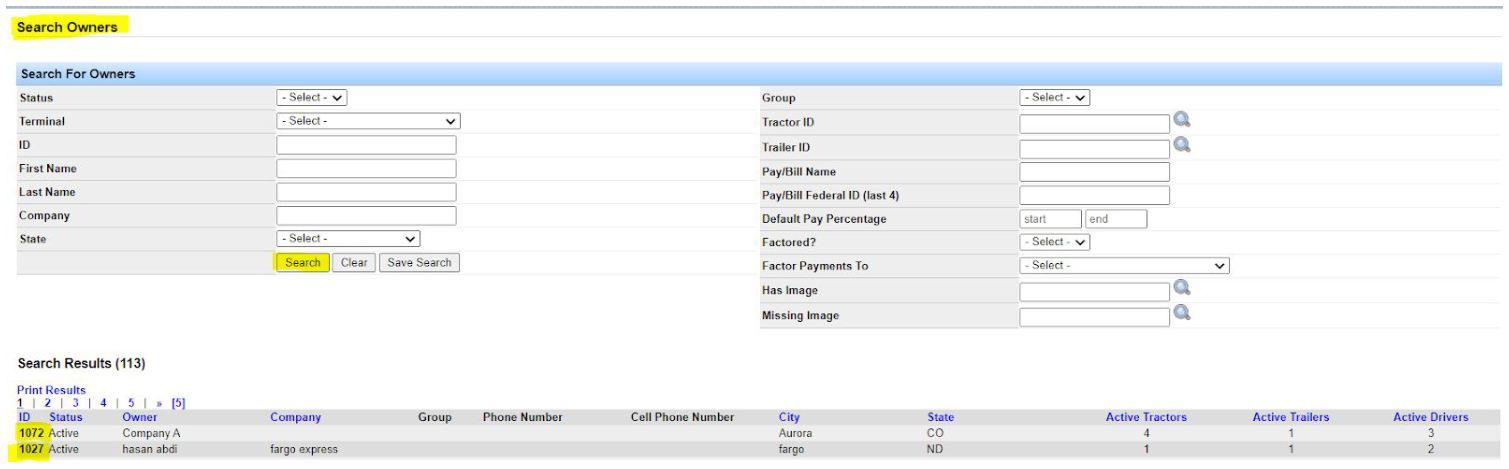The image size is (1509, 469).
Task: Sort results by Active Tractors column
Action: point(1146,417)
